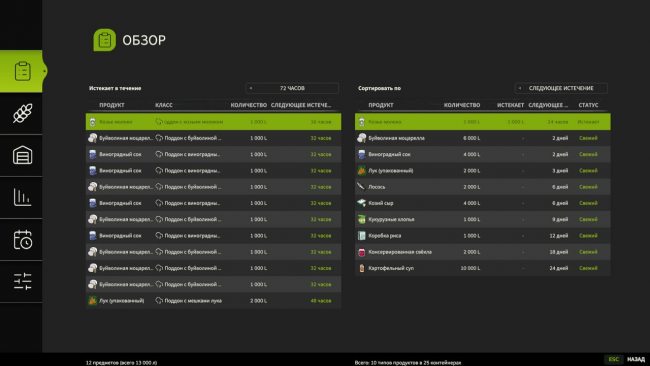The height and width of the screenshot is (366, 650).
Task: Click Свежий status in the Лосось row
Action: click(588, 187)
